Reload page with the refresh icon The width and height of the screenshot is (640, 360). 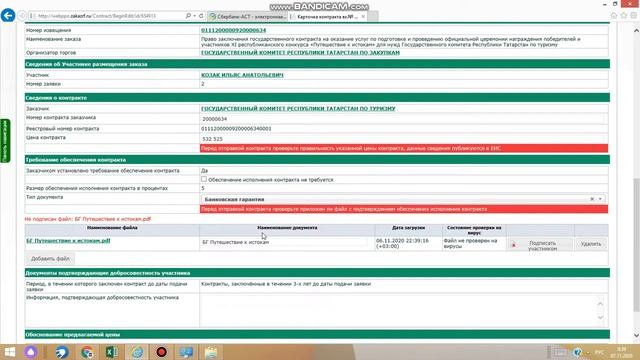point(201,16)
